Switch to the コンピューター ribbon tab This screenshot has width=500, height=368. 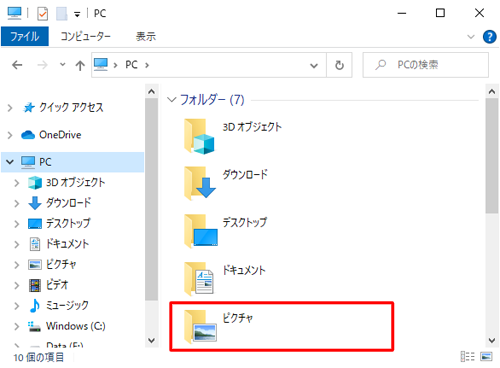[85, 36]
